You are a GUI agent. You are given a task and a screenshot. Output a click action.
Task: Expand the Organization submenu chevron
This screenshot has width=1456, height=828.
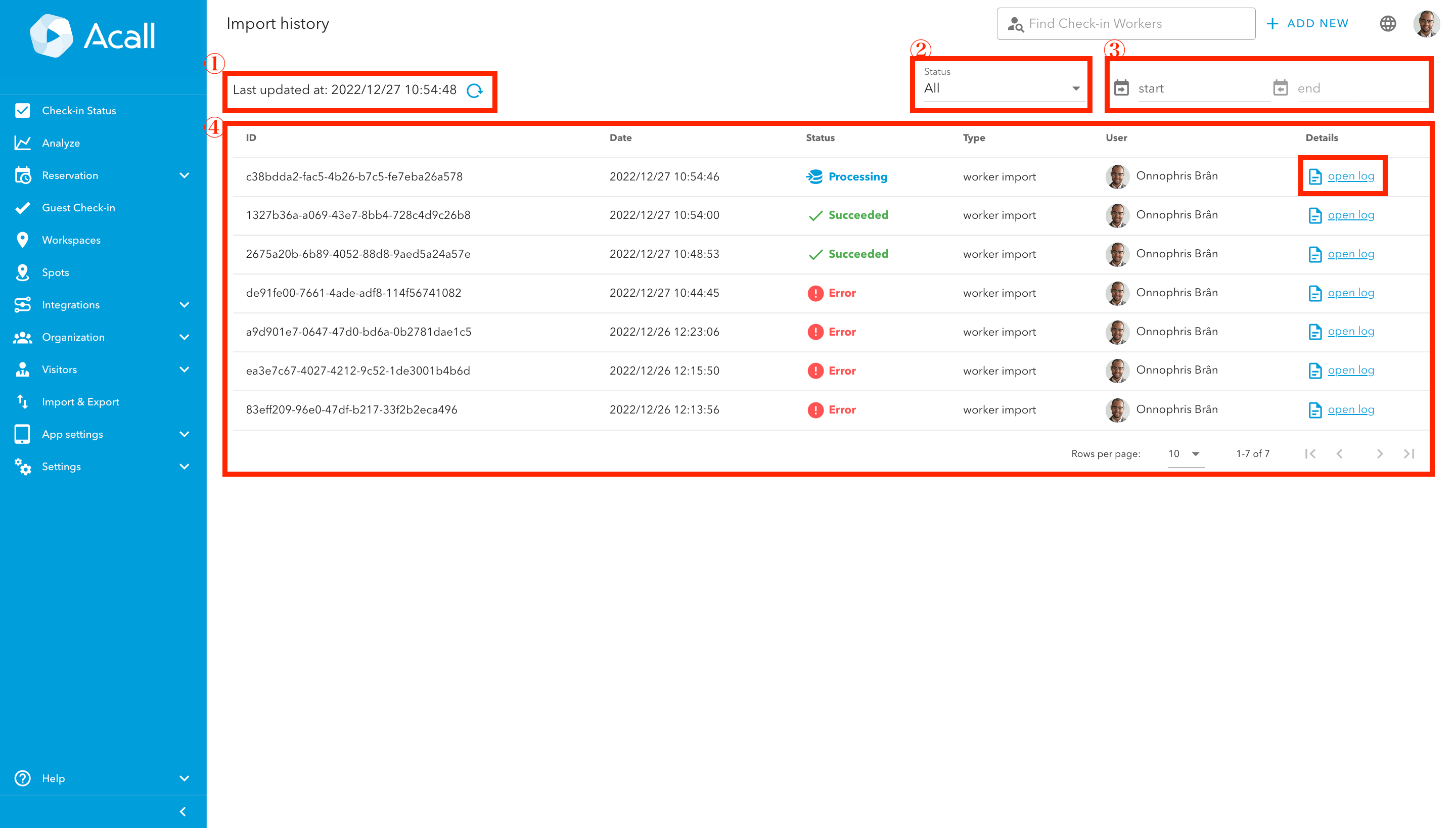[184, 337]
